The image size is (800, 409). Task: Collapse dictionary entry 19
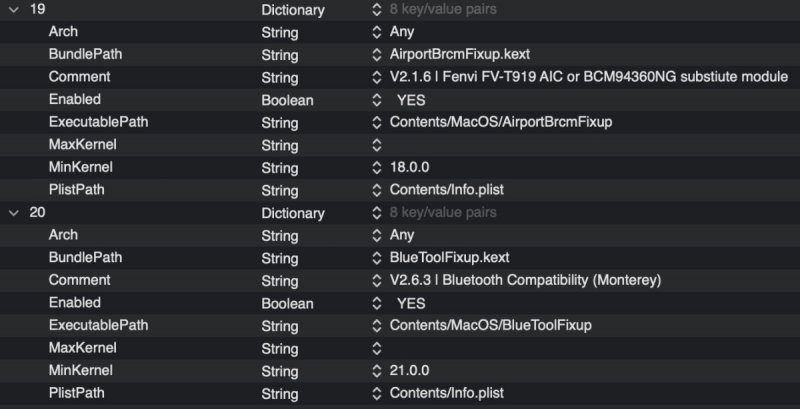coord(12,9)
